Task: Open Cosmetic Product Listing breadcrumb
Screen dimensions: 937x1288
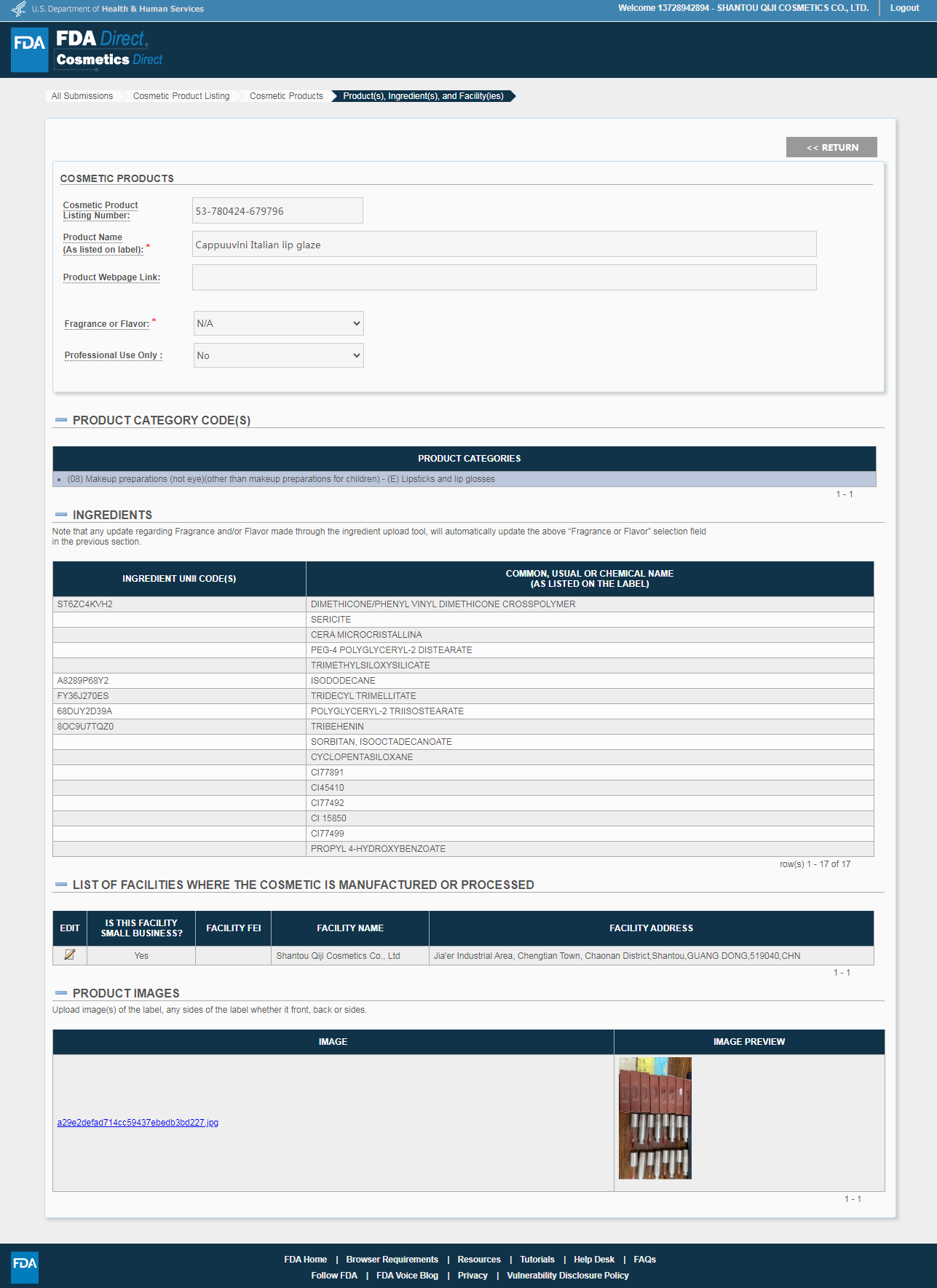Action: [x=181, y=96]
